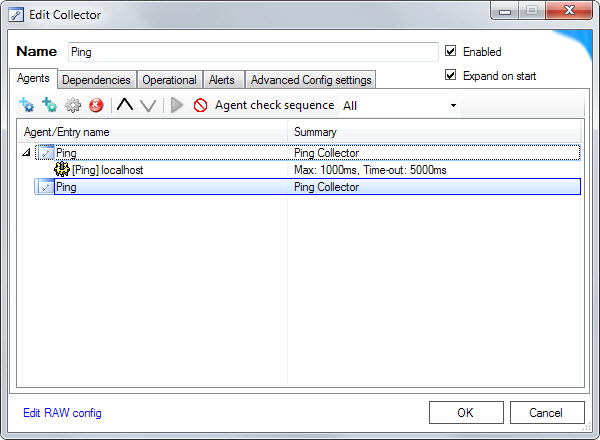The width and height of the screenshot is (600, 440).
Task: Click the Max: 1000ms, Time-out: 5000ms summary
Action: pos(370,170)
